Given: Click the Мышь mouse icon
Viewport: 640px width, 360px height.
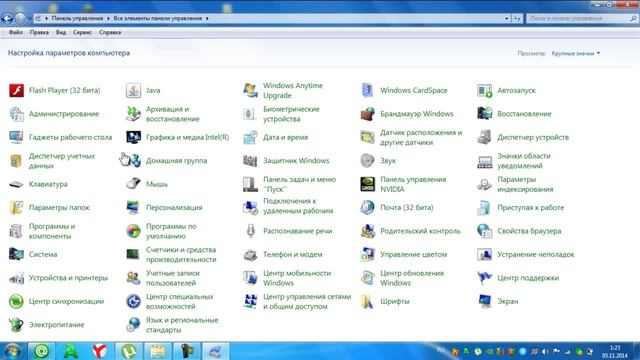Looking at the screenshot, I should tap(133, 184).
